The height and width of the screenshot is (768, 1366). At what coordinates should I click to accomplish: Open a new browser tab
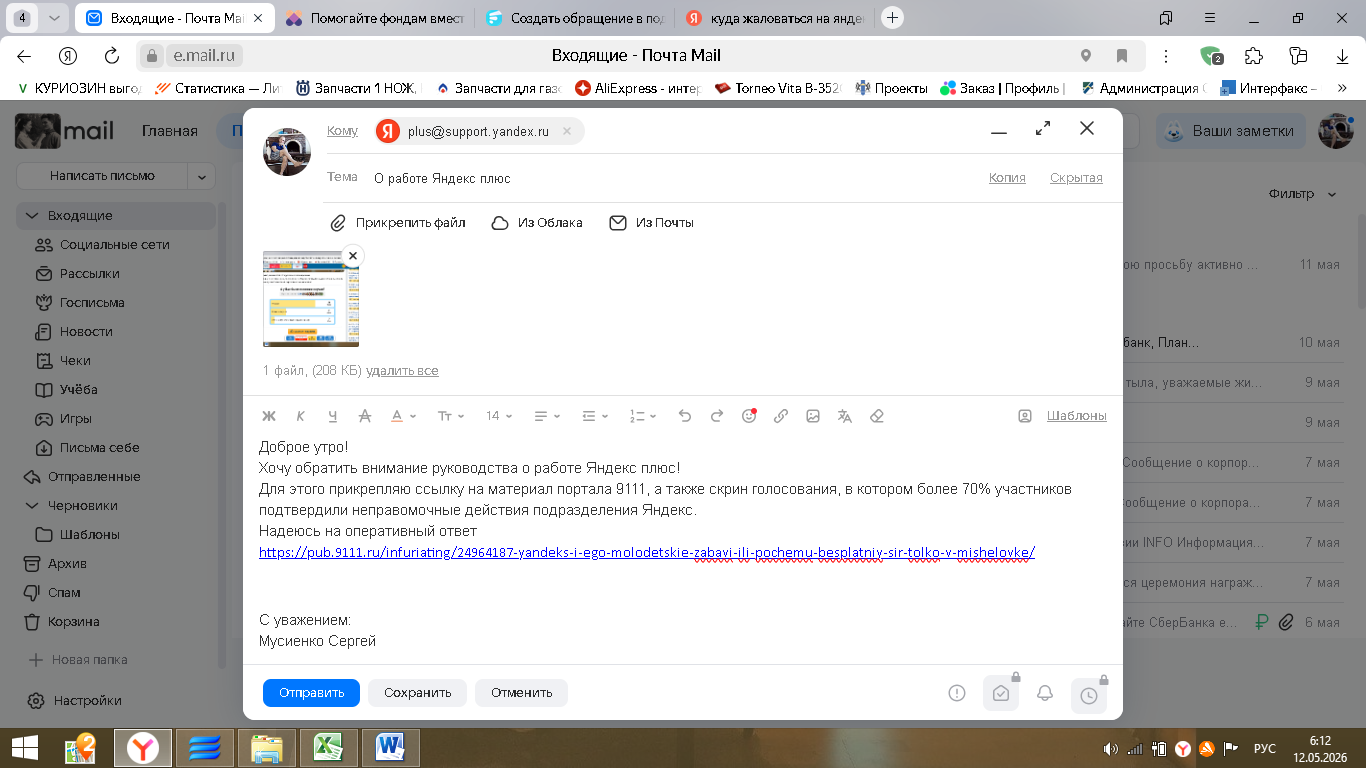pos(892,18)
